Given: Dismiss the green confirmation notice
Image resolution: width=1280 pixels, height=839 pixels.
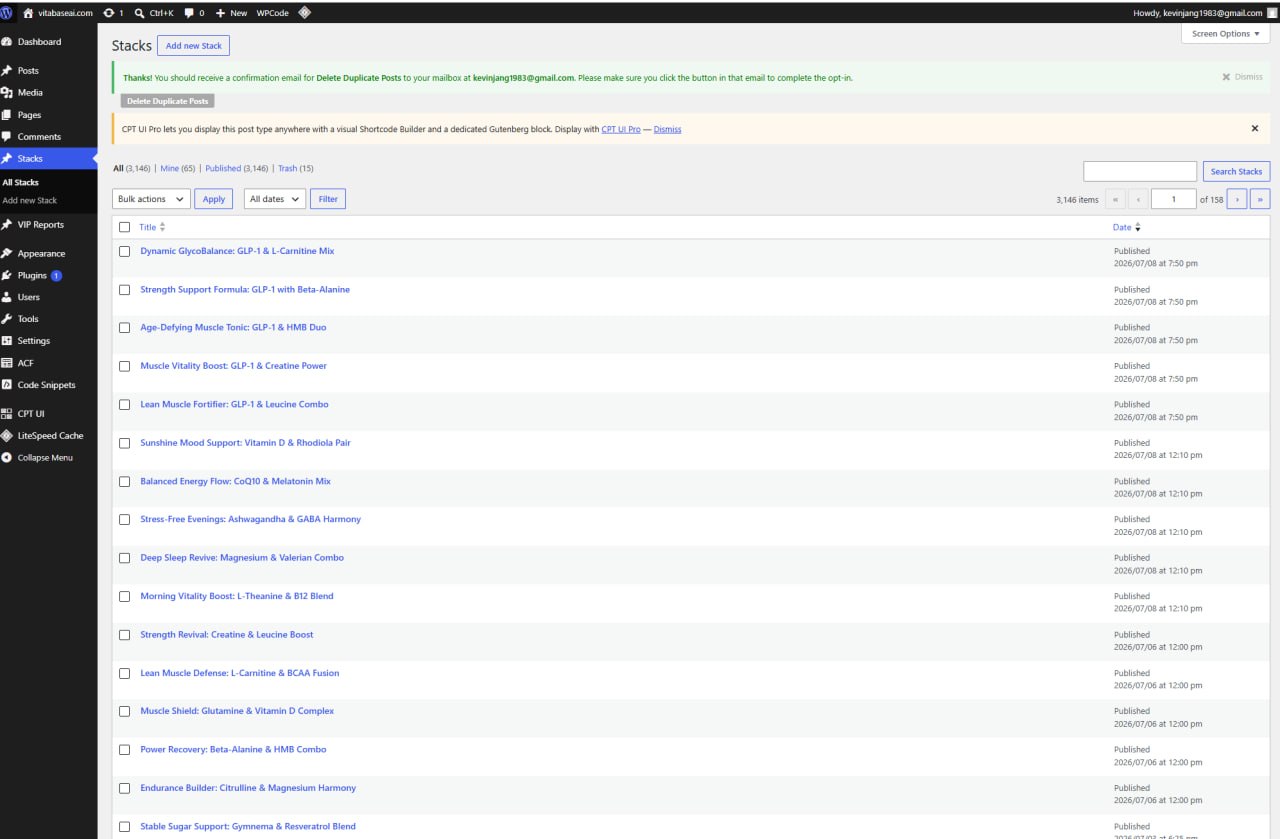Looking at the screenshot, I should (x=1243, y=77).
